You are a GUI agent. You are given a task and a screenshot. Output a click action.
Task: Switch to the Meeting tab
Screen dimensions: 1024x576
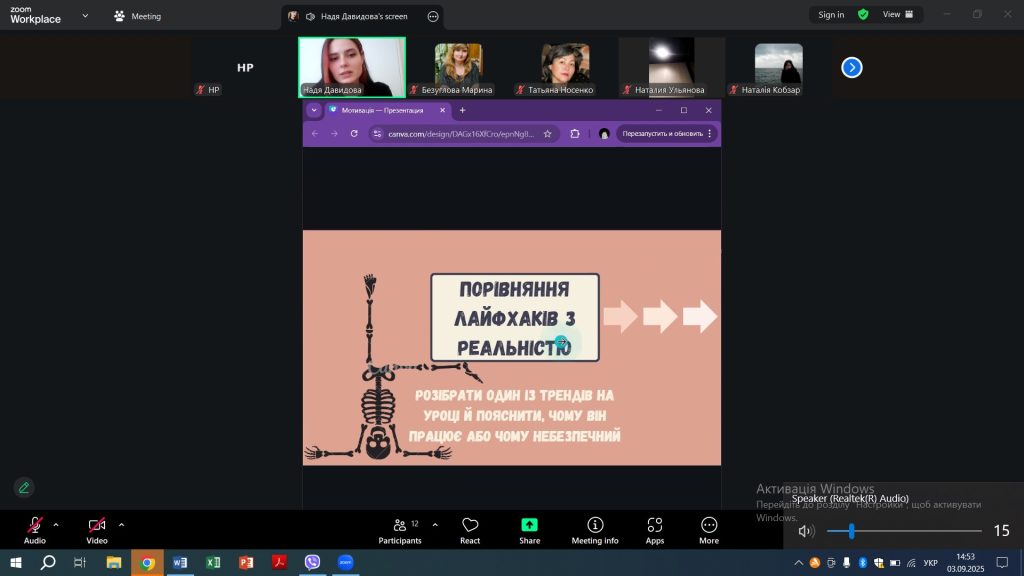(x=138, y=16)
